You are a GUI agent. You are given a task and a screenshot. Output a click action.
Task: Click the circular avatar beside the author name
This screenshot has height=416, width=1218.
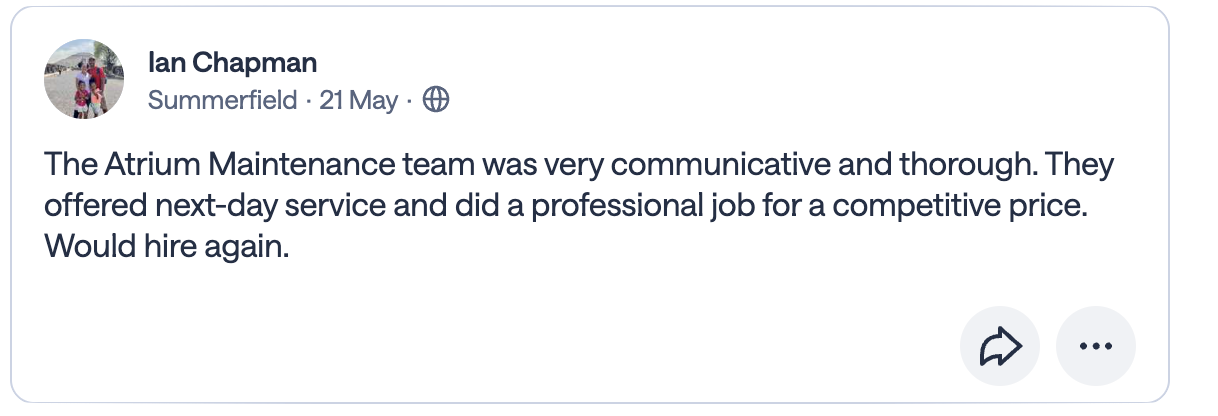click(84, 79)
